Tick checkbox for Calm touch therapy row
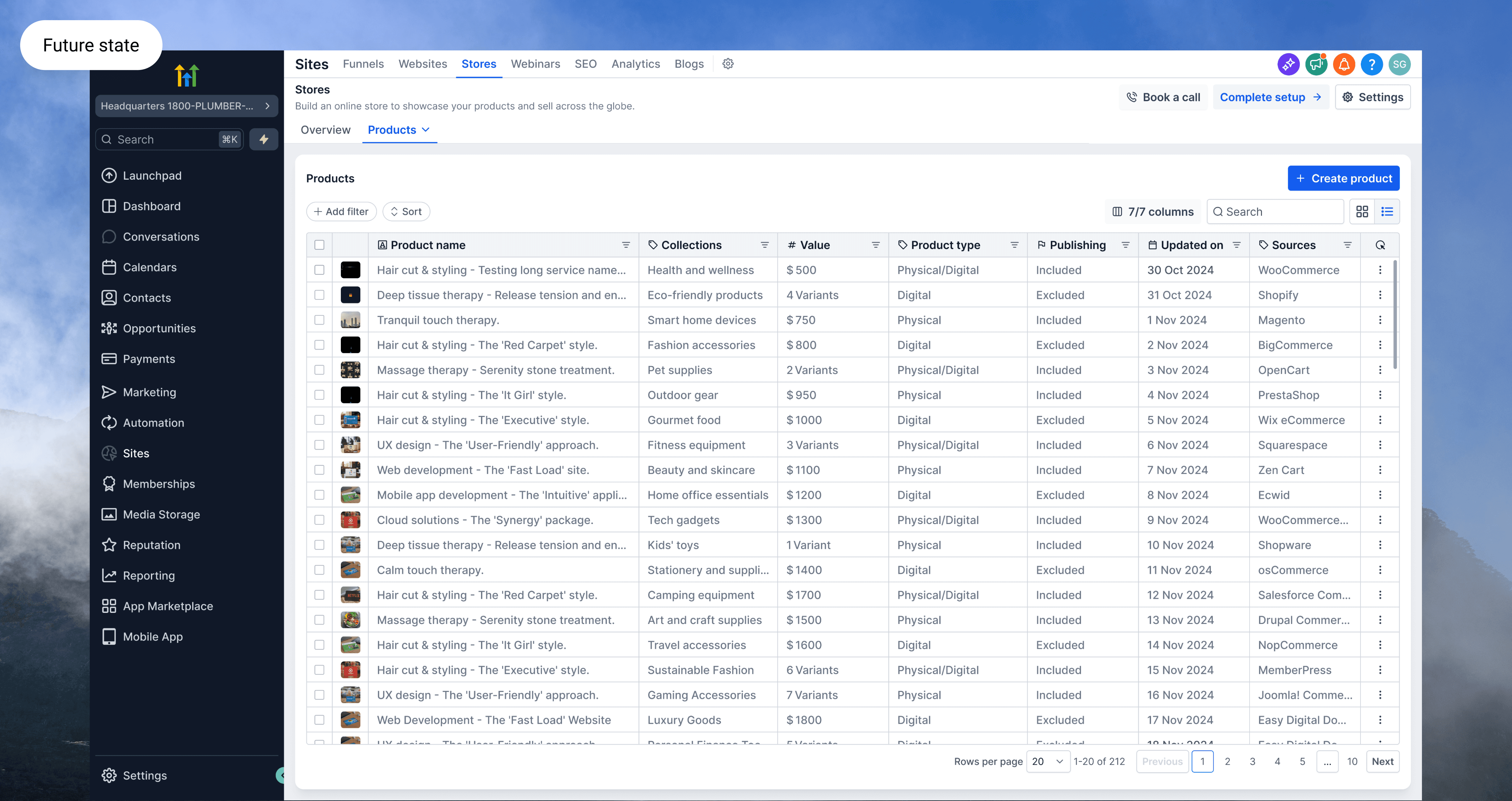This screenshot has height=801, width=1512. [x=319, y=570]
